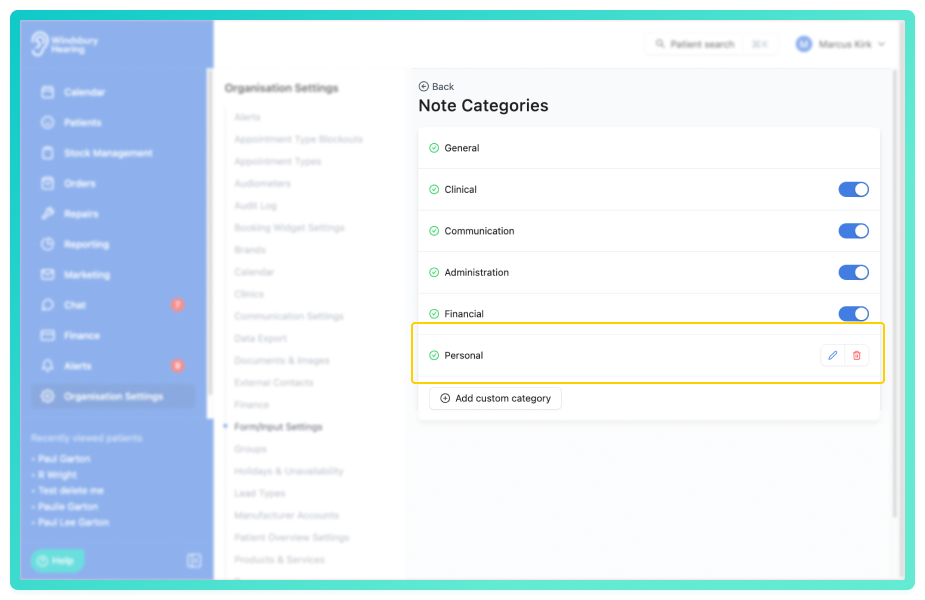Toggle the Financial category switch

(853, 313)
